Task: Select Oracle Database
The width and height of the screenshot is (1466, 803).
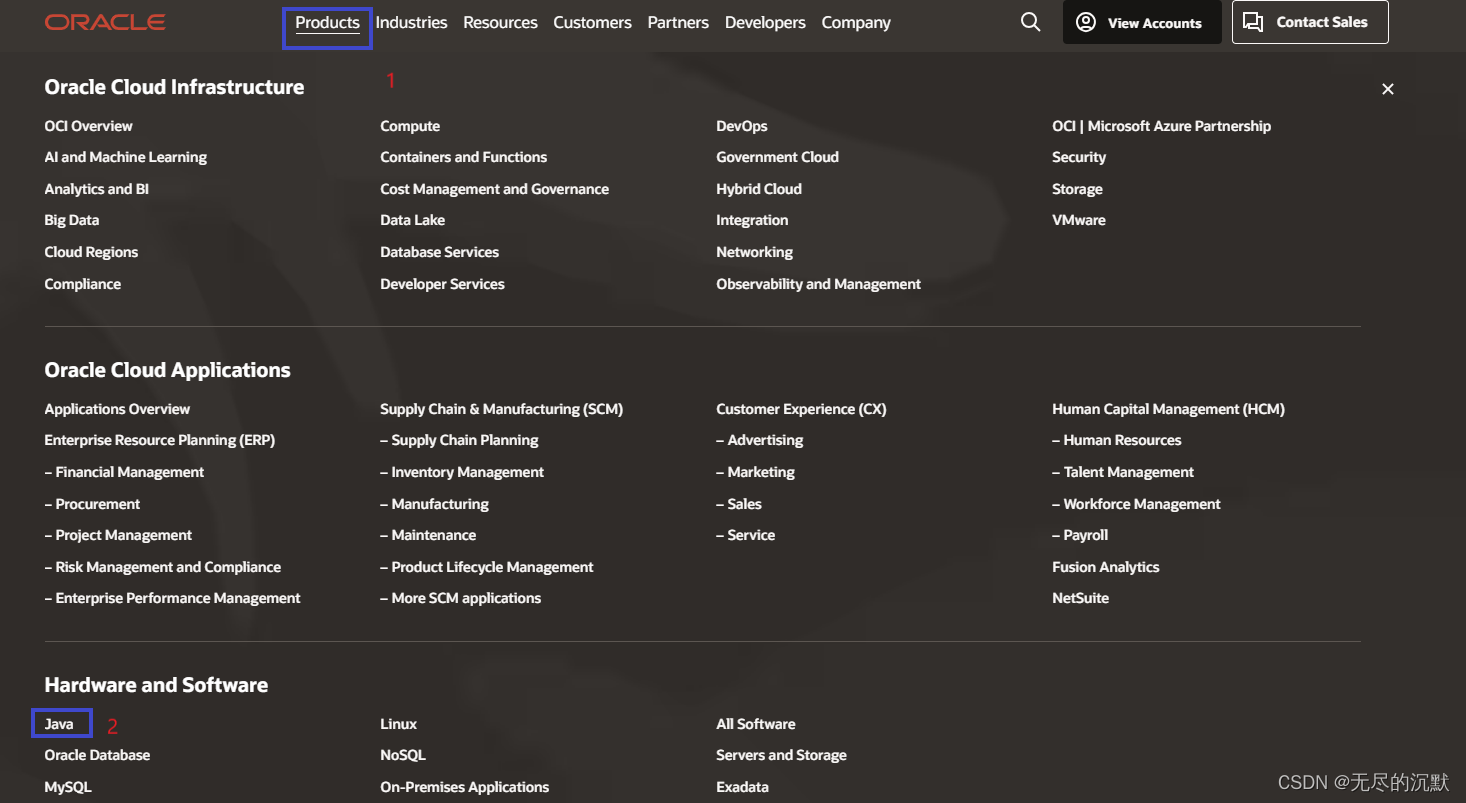Action: tap(97, 755)
